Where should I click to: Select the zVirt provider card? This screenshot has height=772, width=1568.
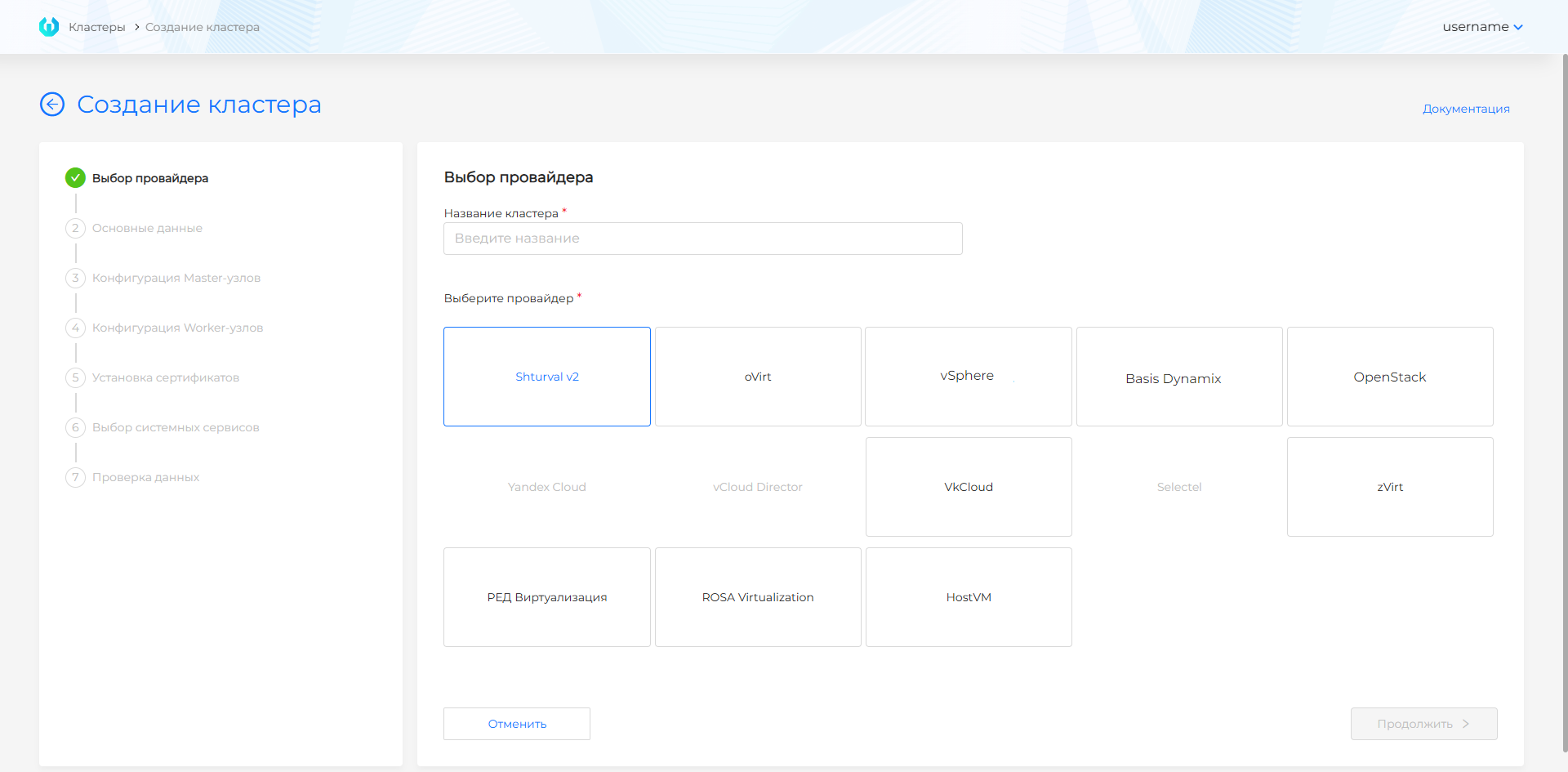coord(1390,487)
